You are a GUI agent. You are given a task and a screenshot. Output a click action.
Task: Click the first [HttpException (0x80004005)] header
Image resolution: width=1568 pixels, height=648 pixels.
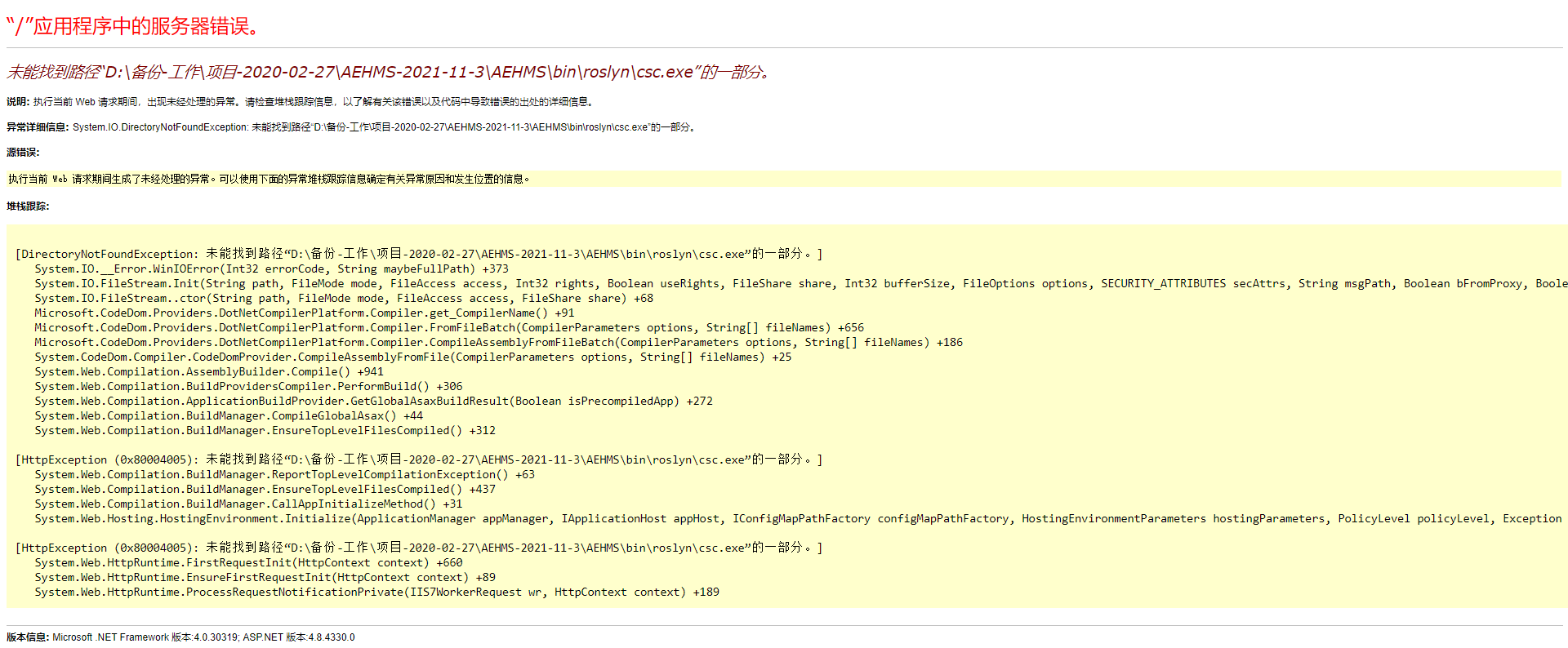click(x=419, y=459)
